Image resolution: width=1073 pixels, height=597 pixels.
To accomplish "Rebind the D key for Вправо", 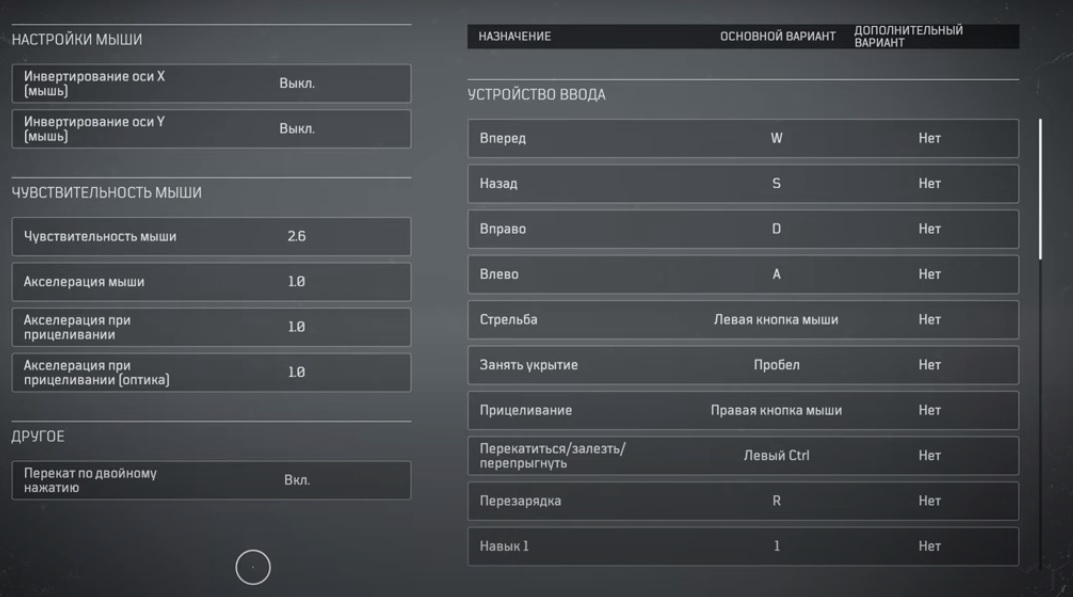I will (776, 229).
